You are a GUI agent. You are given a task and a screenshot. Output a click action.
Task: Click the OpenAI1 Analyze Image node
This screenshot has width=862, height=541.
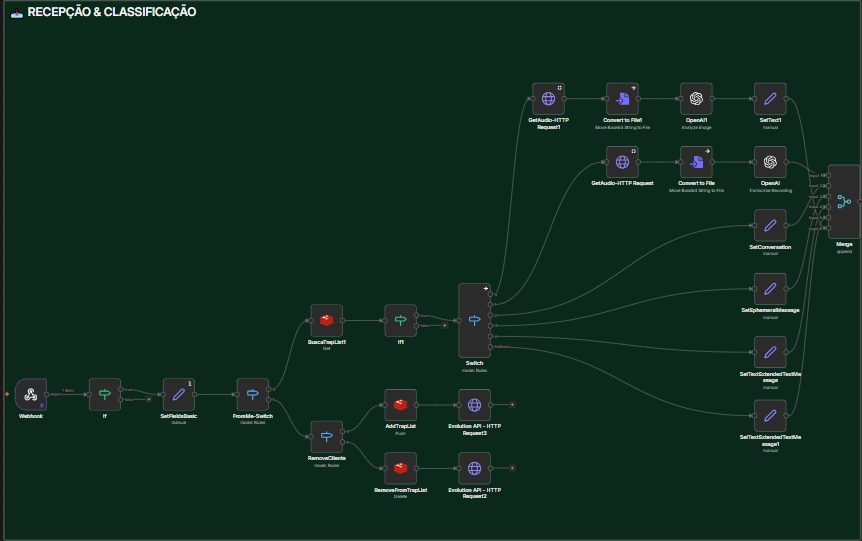(696, 98)
